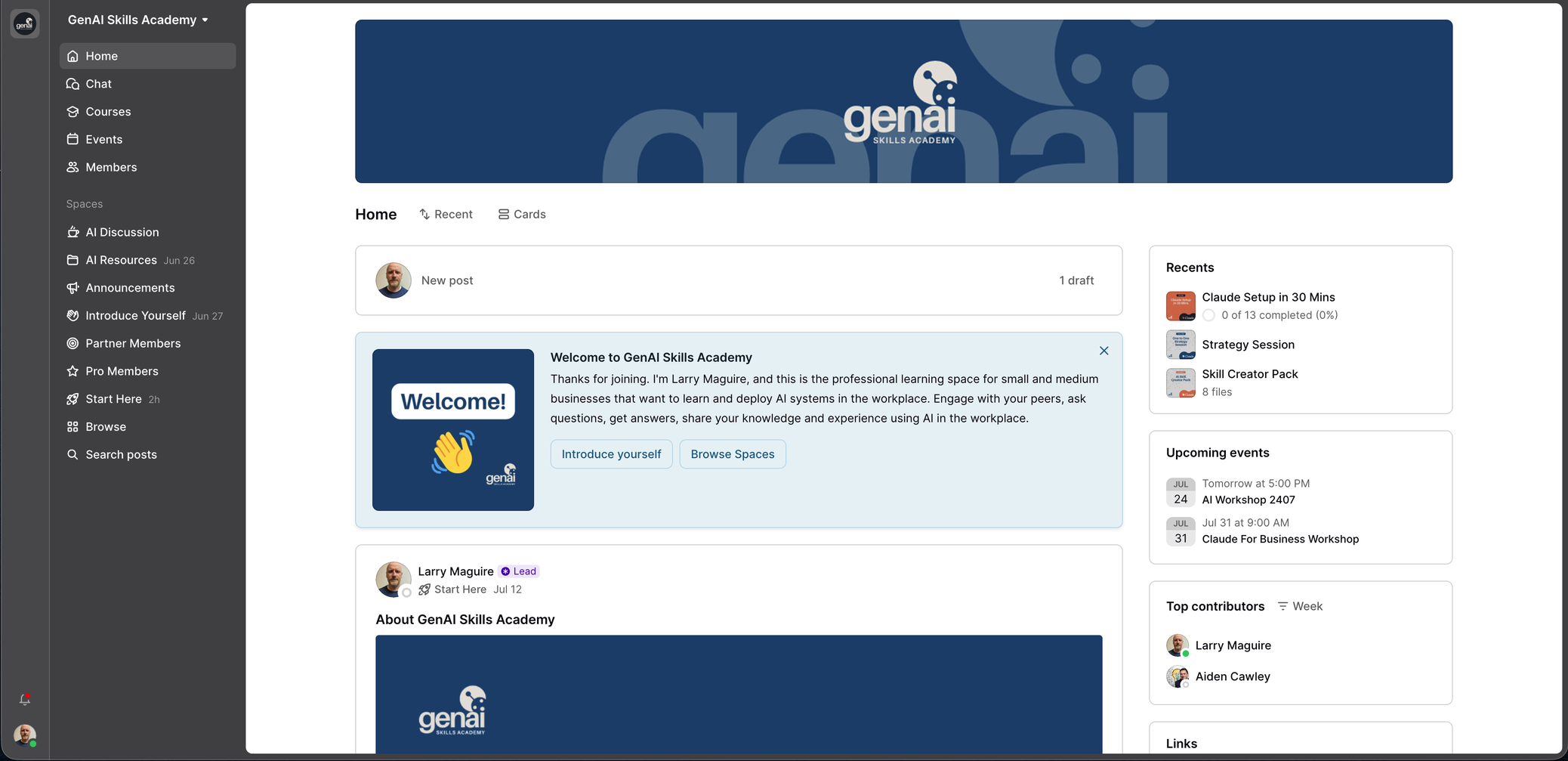
Task: Open the Courses menu item
Action: coord(147,112)
